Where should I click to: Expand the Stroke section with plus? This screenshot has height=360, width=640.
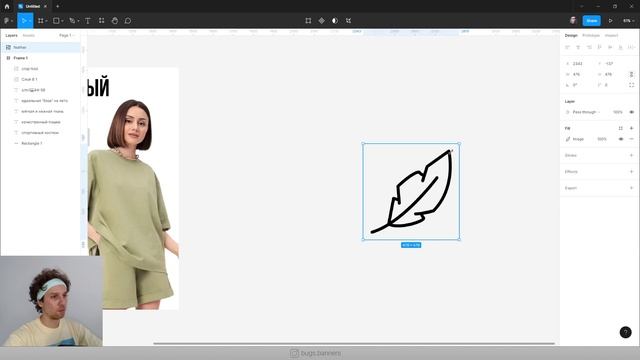pos(631,155)
